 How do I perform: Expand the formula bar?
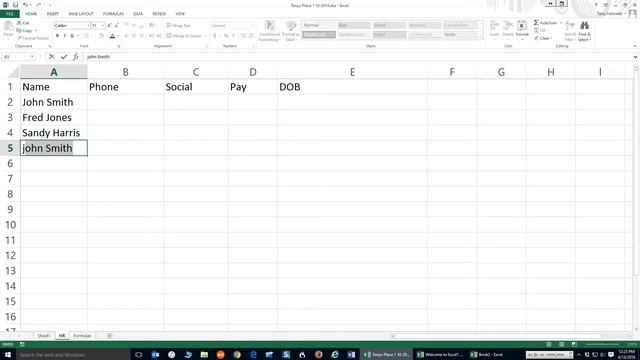(635, 57)
